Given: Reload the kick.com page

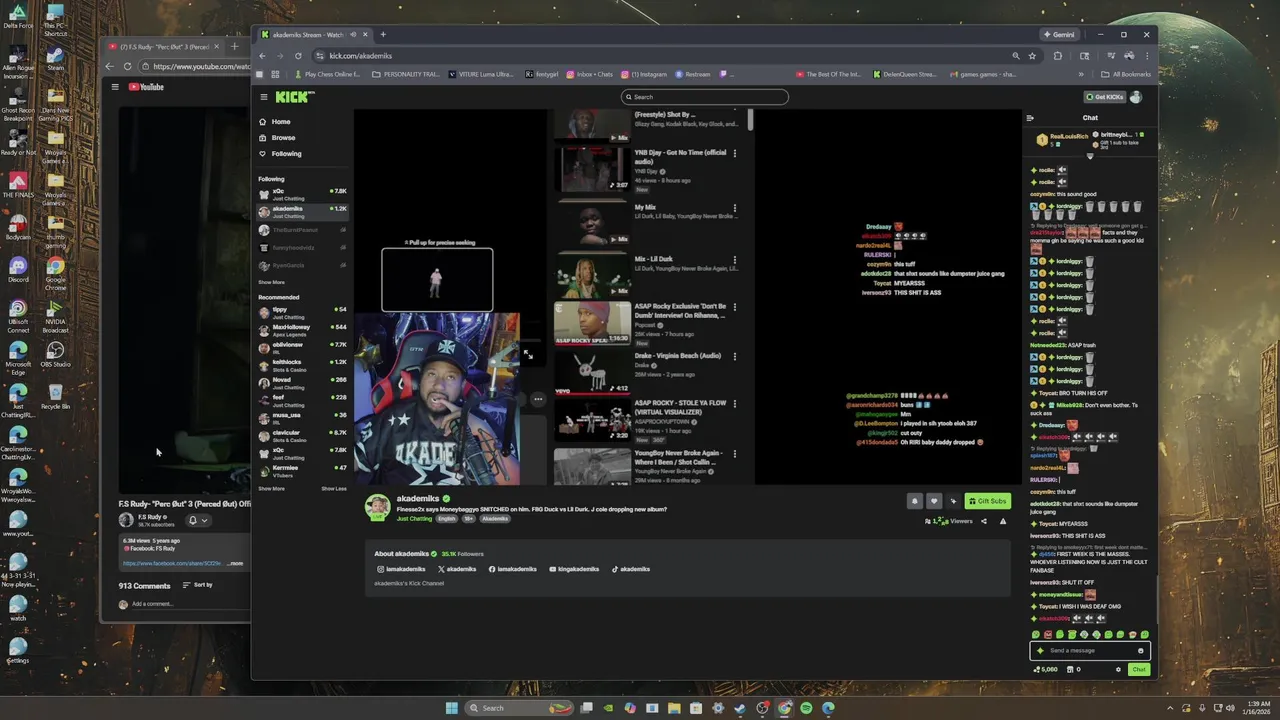Looking at the screenshot, I should pyautogui.click(x=298, y=56).
